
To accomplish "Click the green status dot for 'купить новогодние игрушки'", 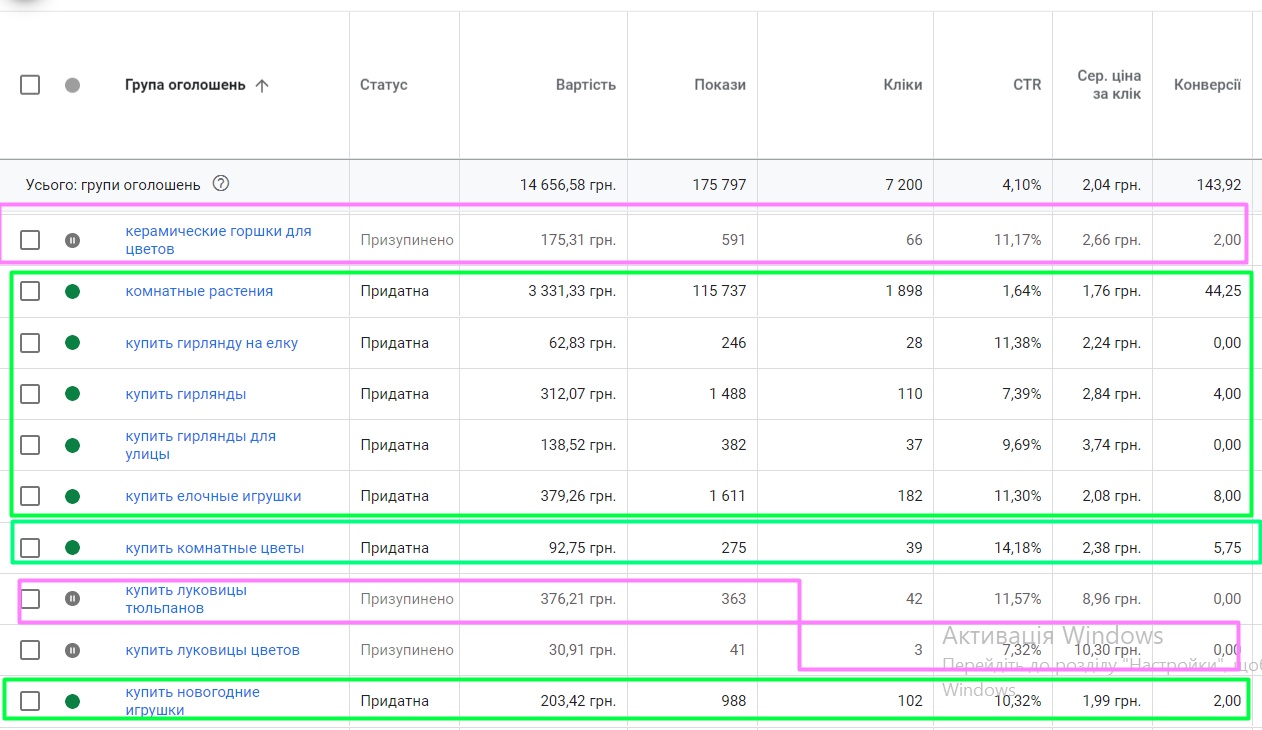I will coord(72,701).
